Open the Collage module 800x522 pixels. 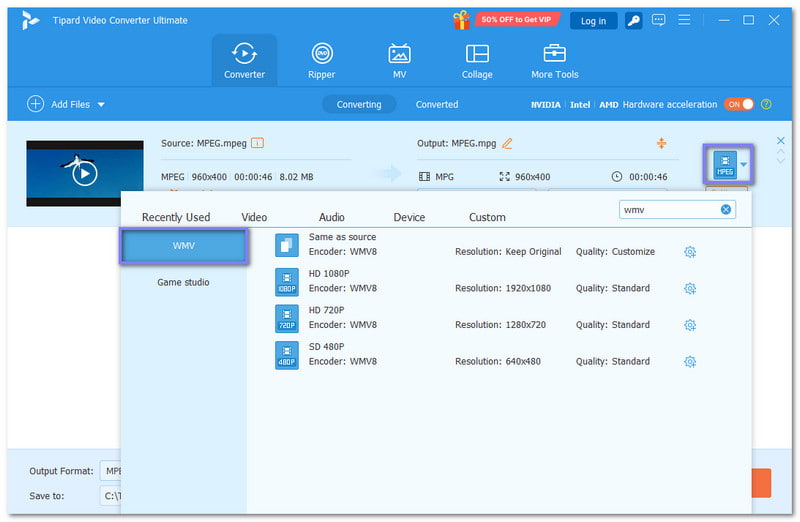477,60
